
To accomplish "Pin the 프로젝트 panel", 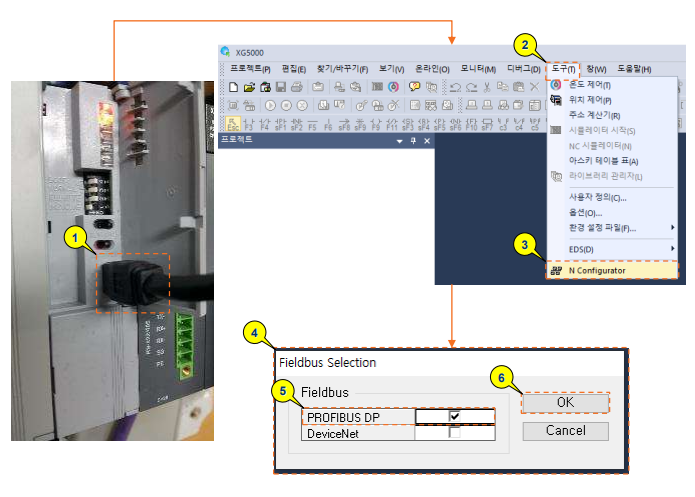I will pos(413,141).
